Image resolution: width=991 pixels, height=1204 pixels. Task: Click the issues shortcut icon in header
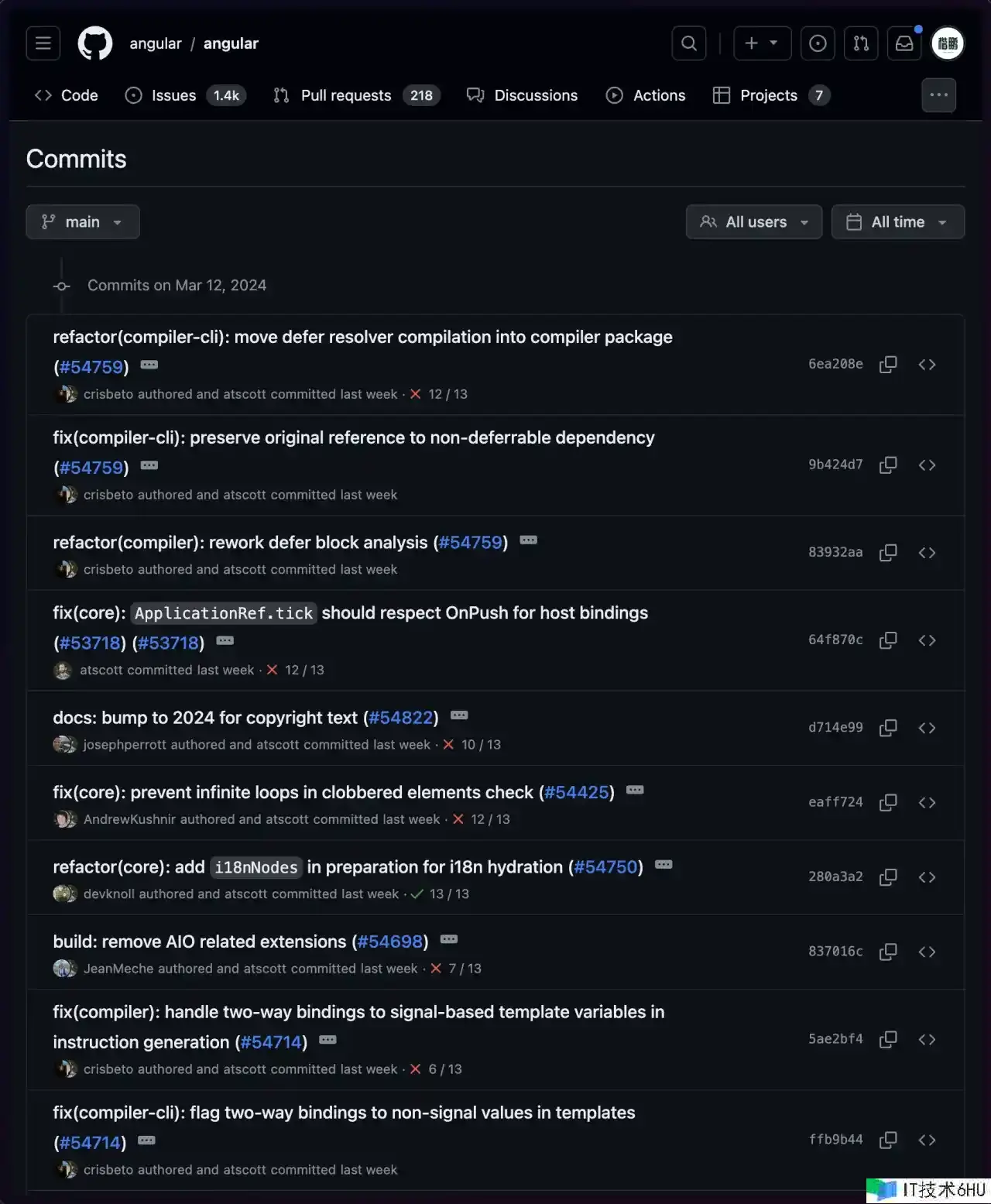pyautogui.click(x=818, y=43)
